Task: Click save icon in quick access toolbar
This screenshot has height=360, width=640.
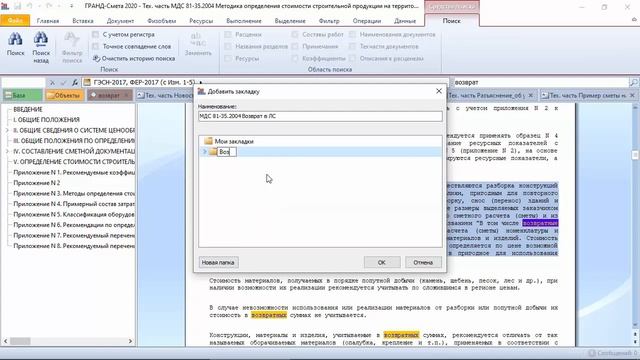Action: click(18, 6)
